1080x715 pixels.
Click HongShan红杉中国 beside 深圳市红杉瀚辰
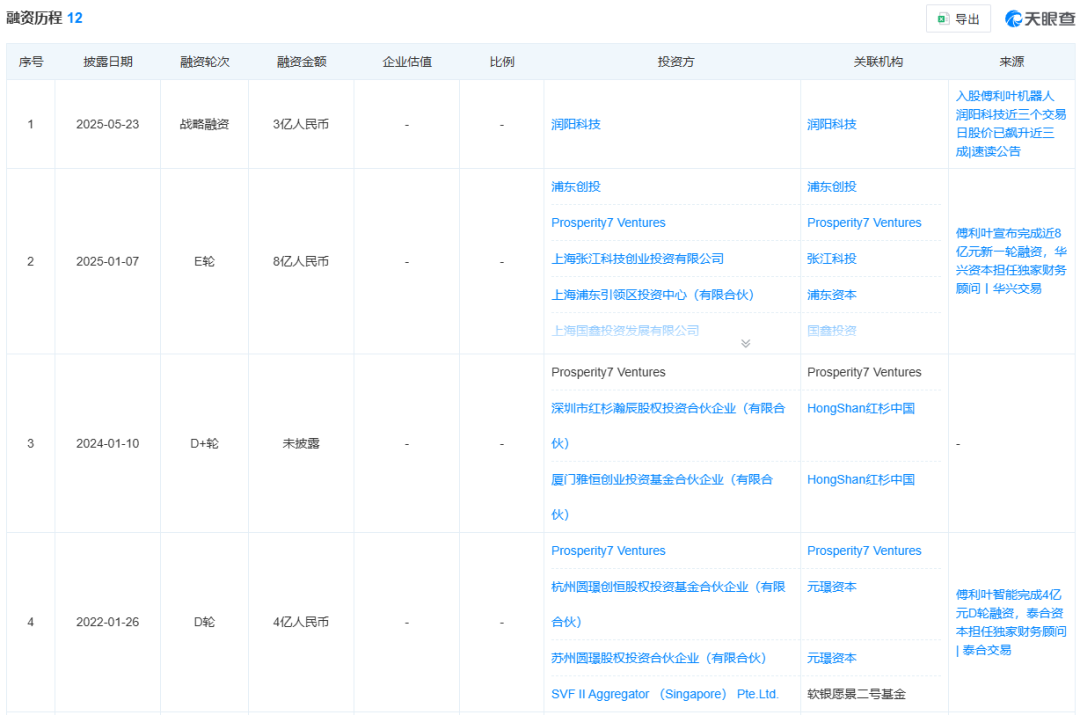coord(861,409)
